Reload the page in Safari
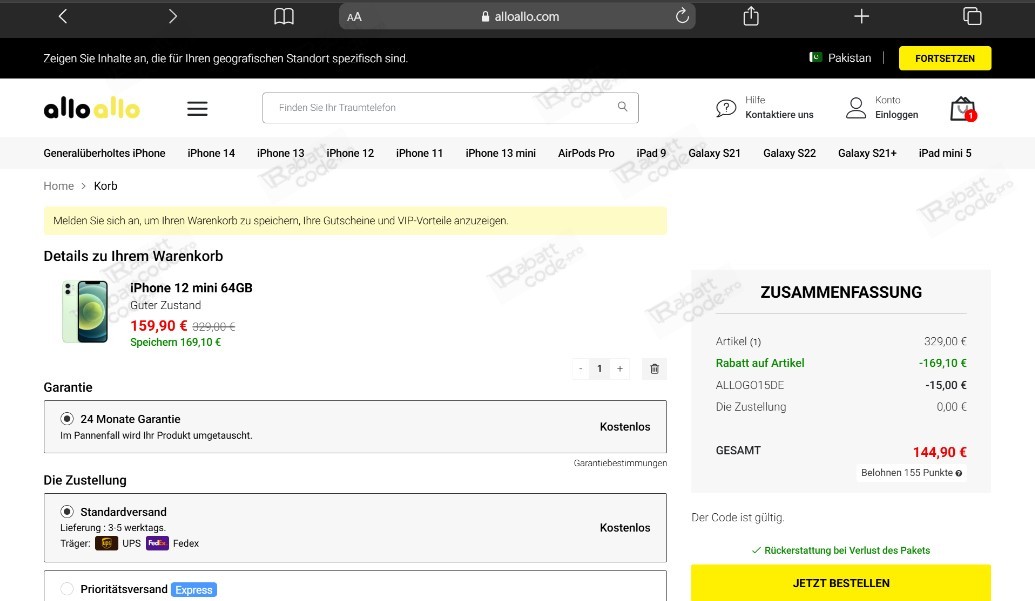The height and width of the screenshot is (601, 1035). (682, 16)
